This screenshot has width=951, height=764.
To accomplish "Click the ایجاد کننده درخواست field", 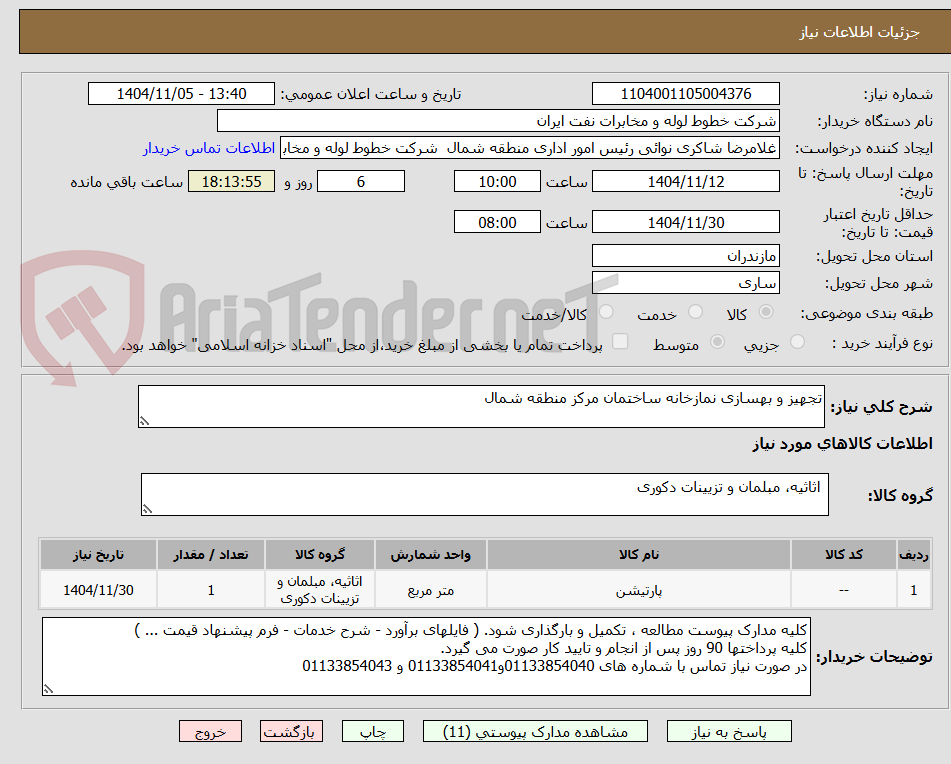I will tap(529, 148).
